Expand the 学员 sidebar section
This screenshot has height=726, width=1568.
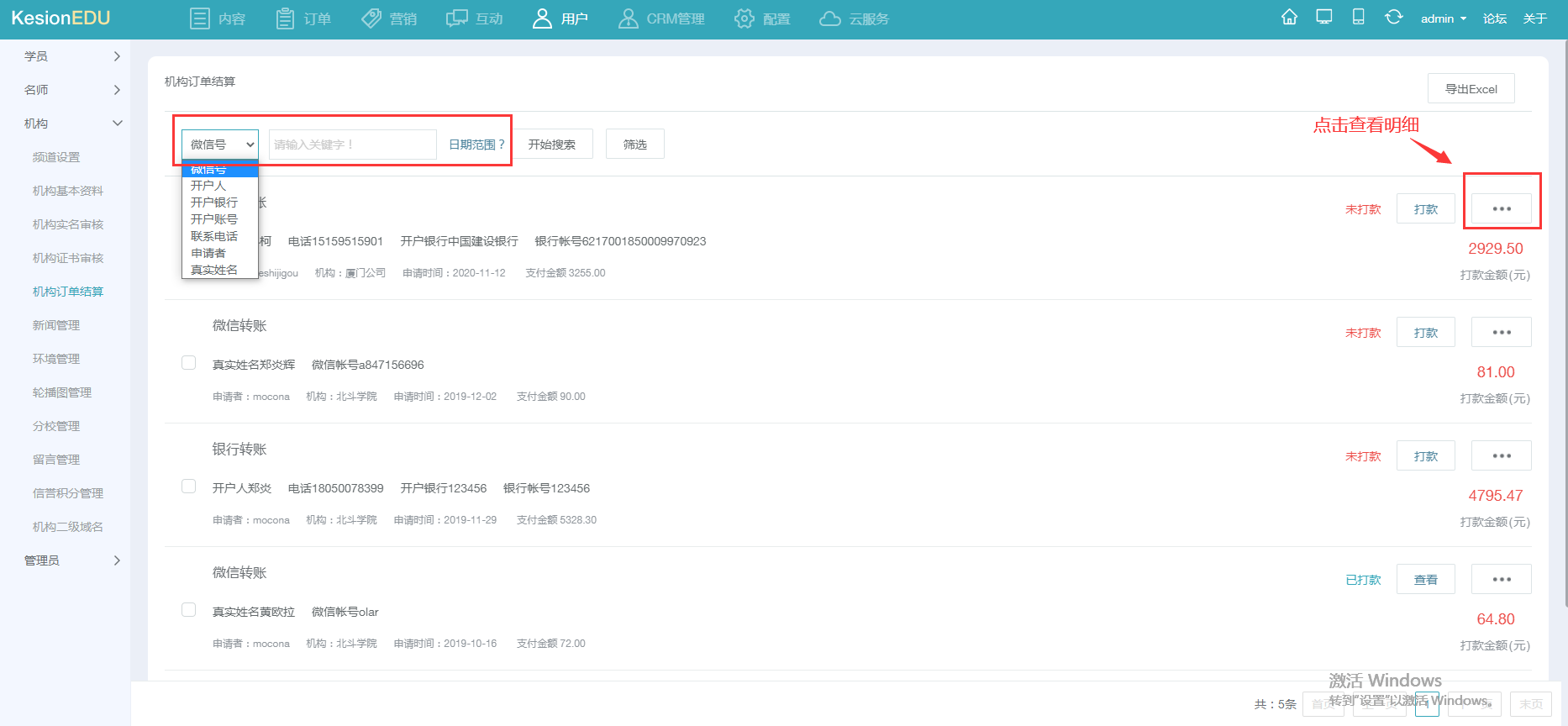coord(72,56)
